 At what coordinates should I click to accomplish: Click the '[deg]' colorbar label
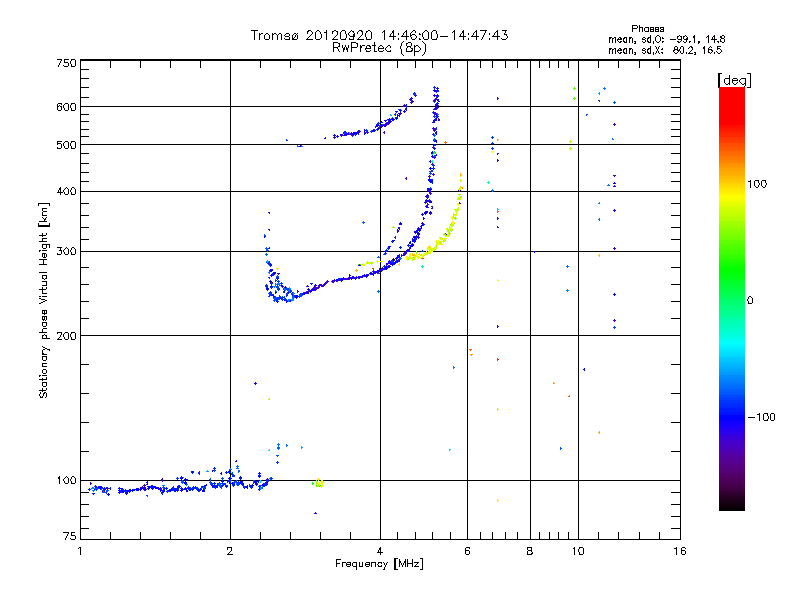(734, 80)
